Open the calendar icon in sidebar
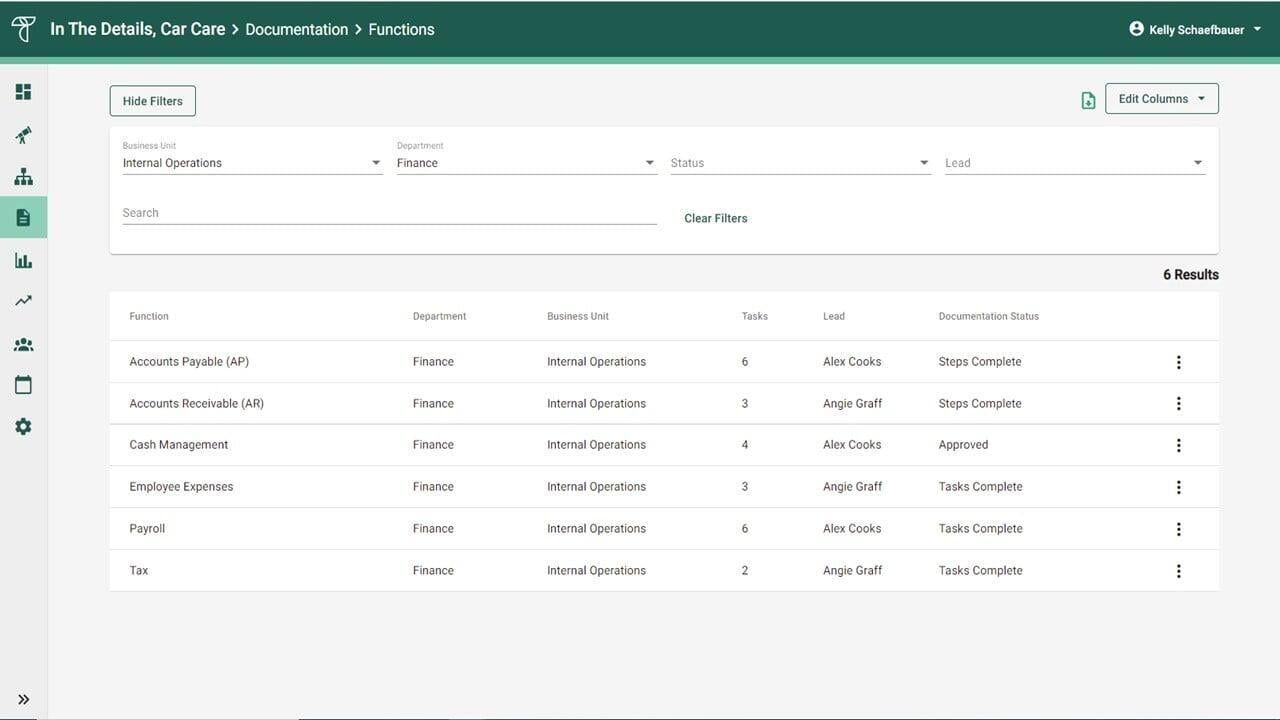Image resolution: width=1280 pixels, height=720 pixels. (23, 385)
